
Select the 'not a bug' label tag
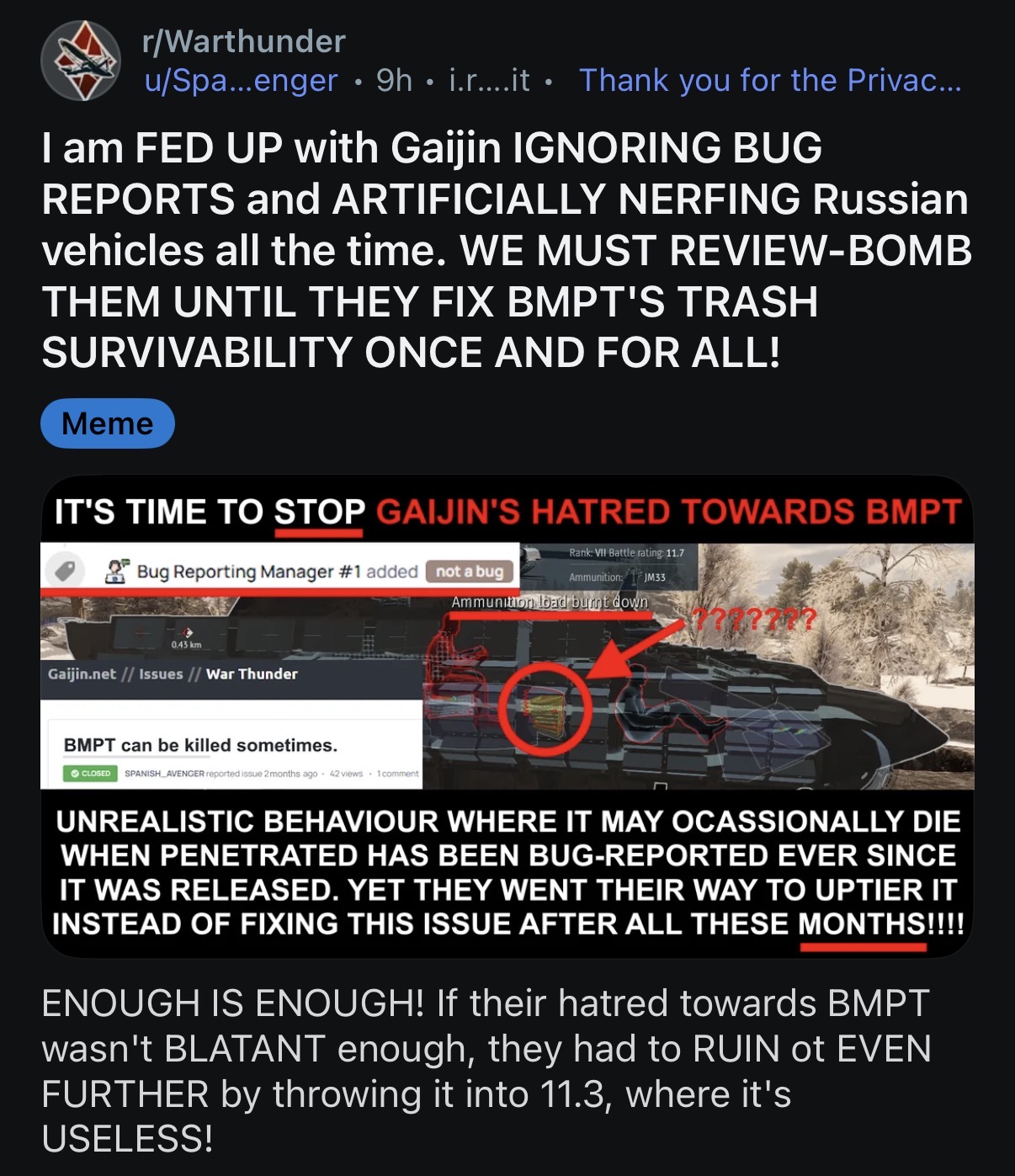pyautogui.click(x=469, y=571)
